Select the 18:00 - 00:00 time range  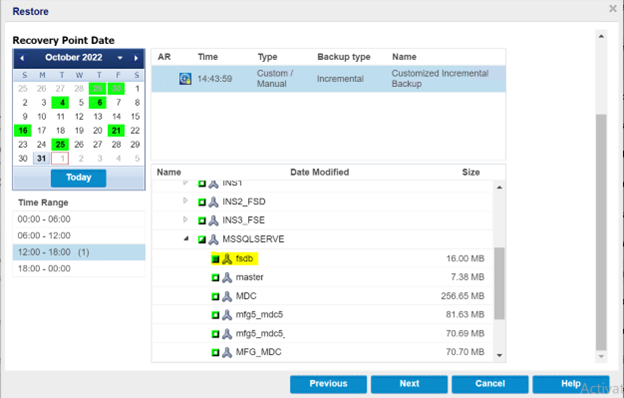(79, 269)
